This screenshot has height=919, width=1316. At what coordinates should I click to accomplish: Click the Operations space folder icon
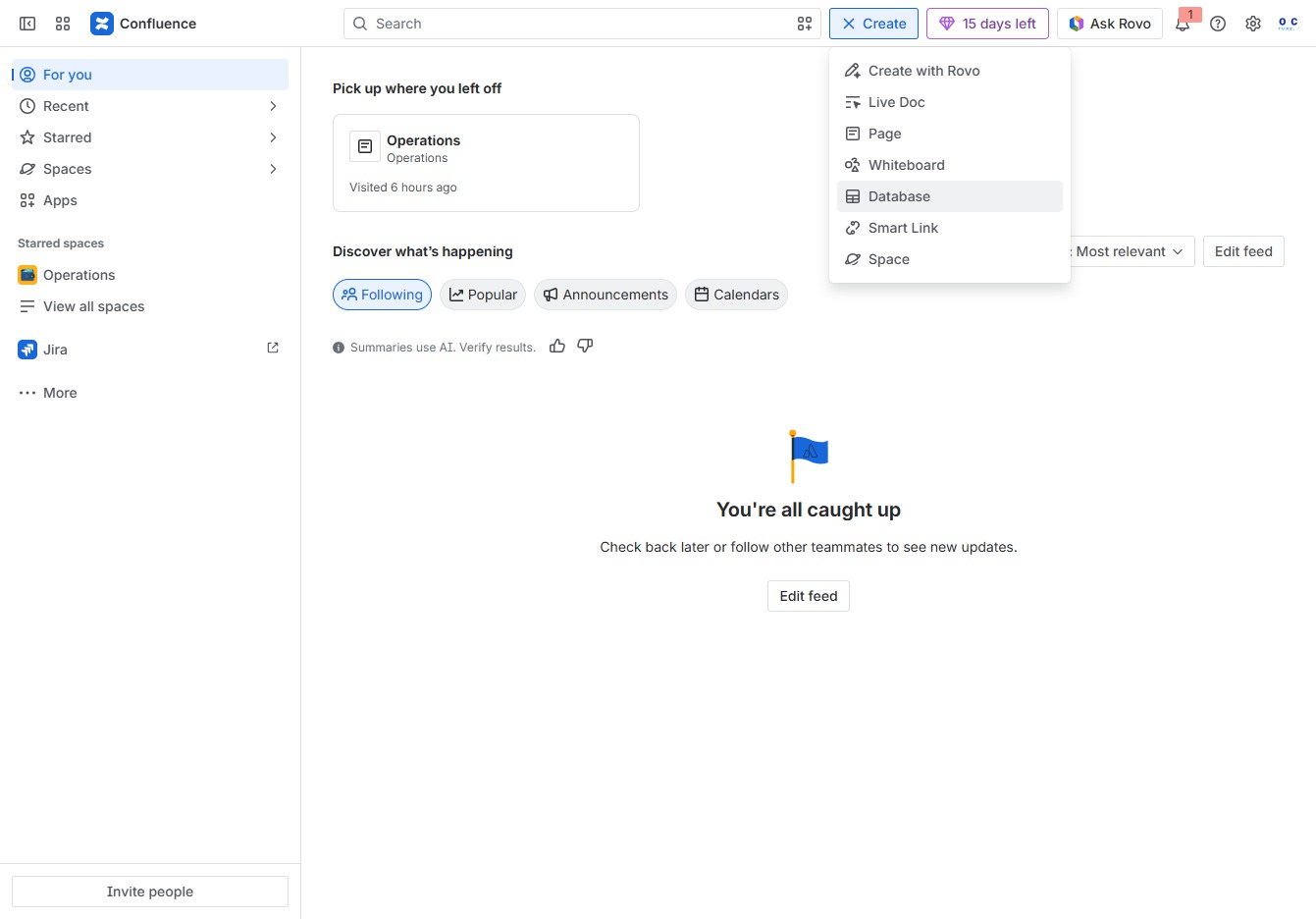pyautogui.click(x=27, y=275)
